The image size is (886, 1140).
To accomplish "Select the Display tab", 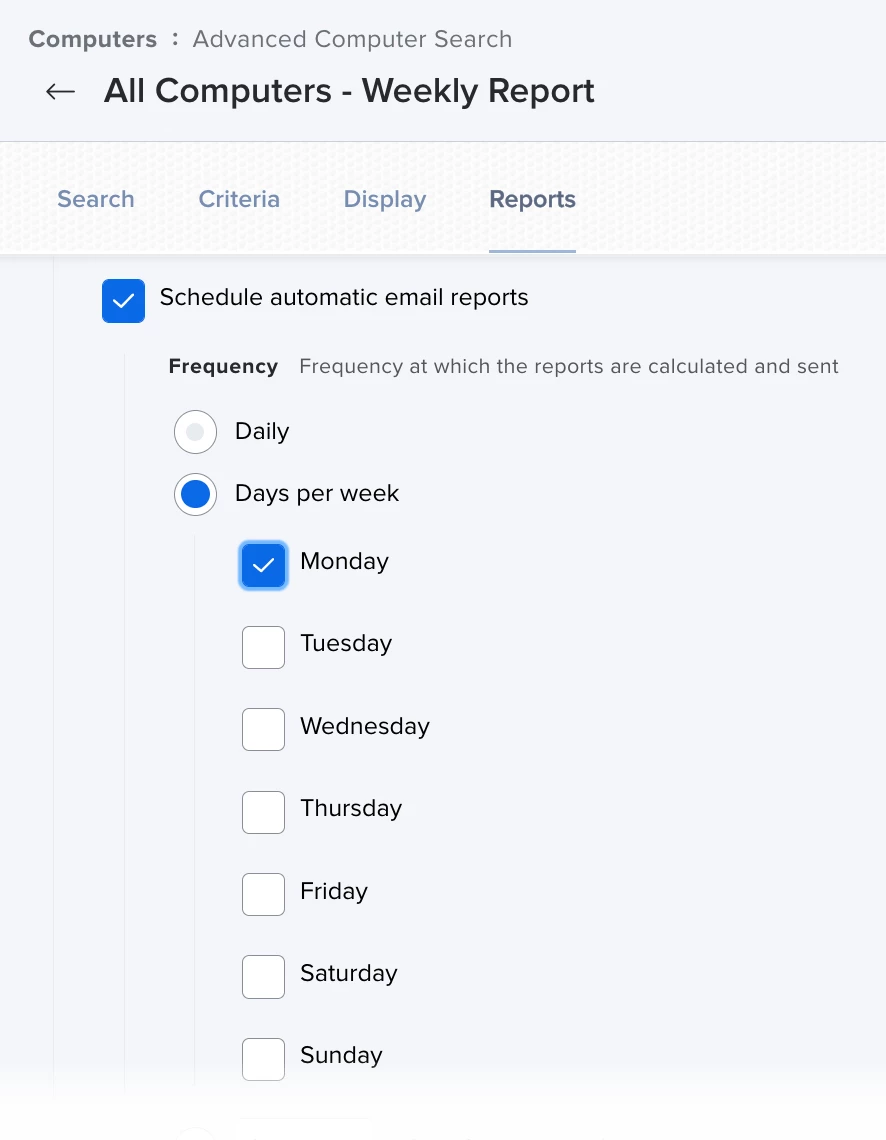I will pos(384,199).
